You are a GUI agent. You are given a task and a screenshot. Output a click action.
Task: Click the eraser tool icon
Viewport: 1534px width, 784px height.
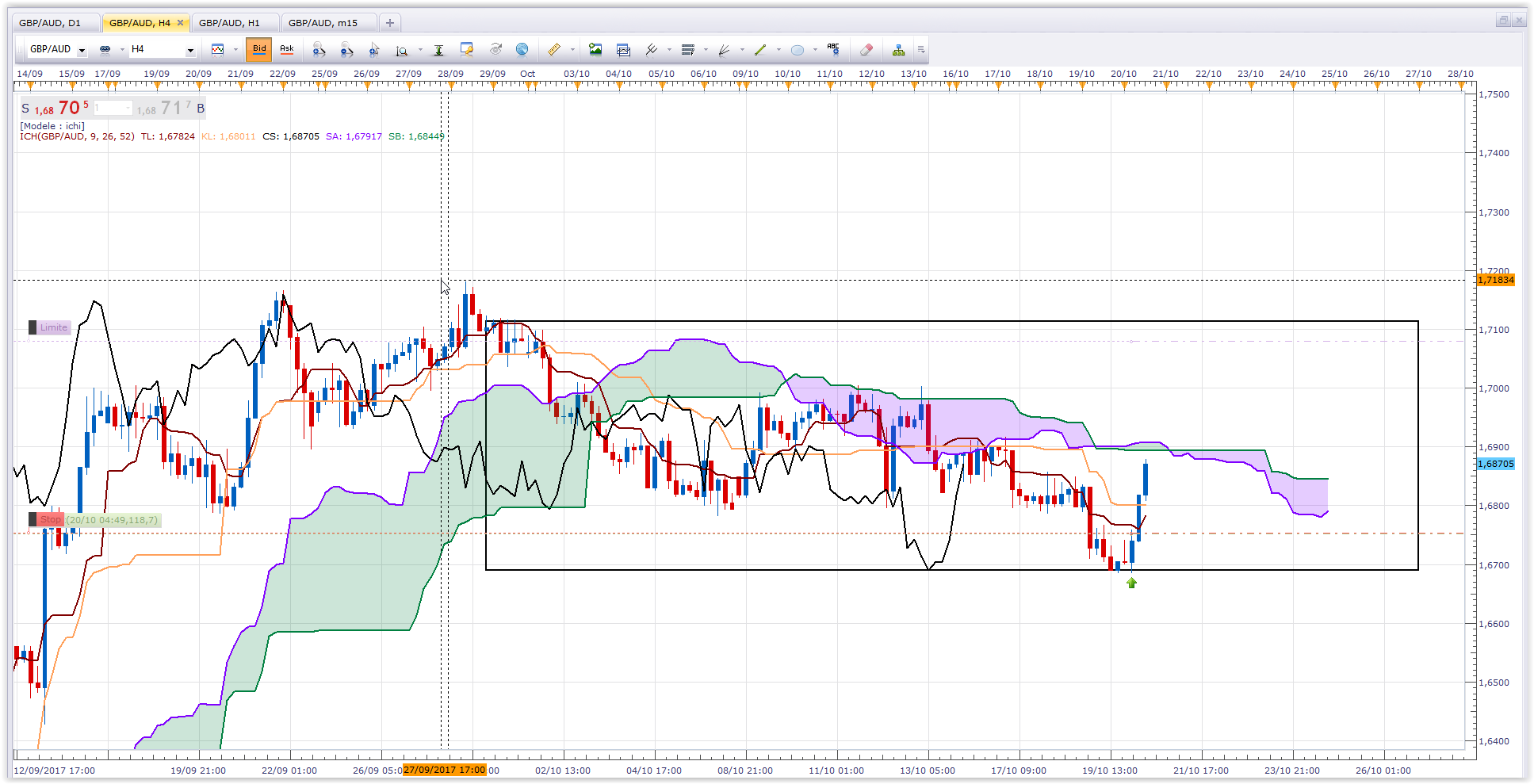coord(866,50)
